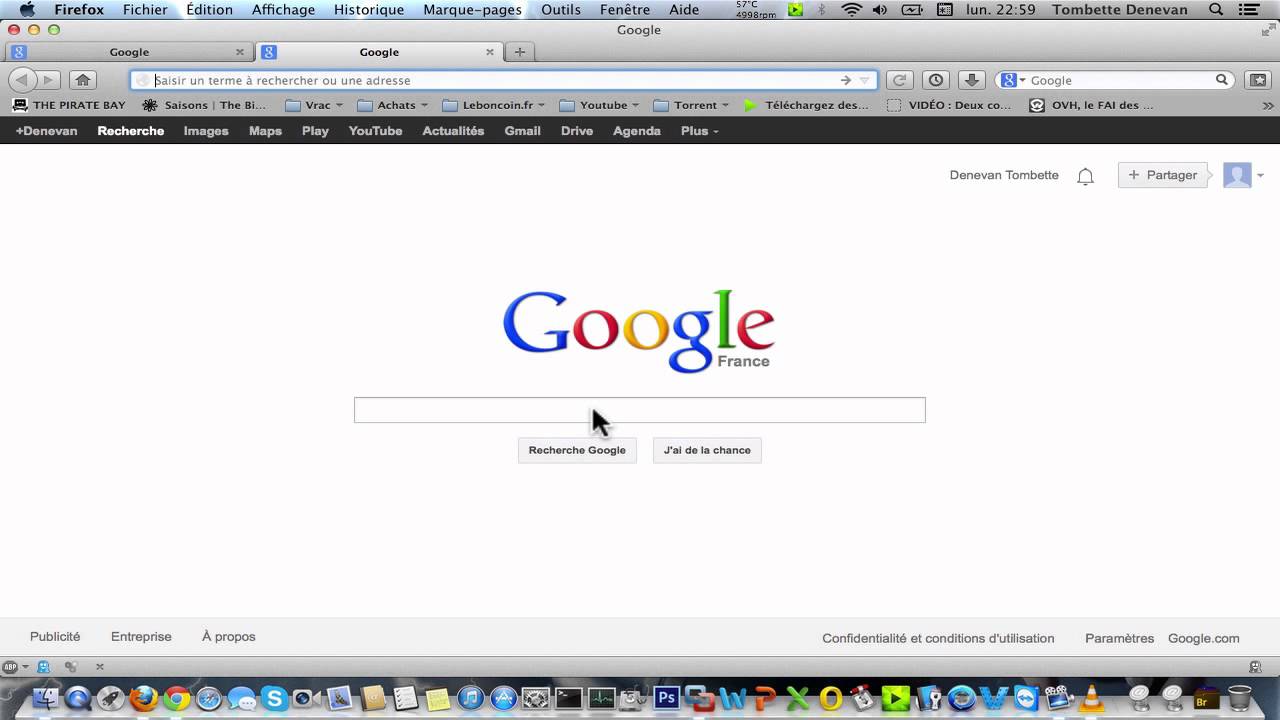Open the Confidentialité et conditions link
The width and height of the screenshot is (1280, 720).
[938, 638]
